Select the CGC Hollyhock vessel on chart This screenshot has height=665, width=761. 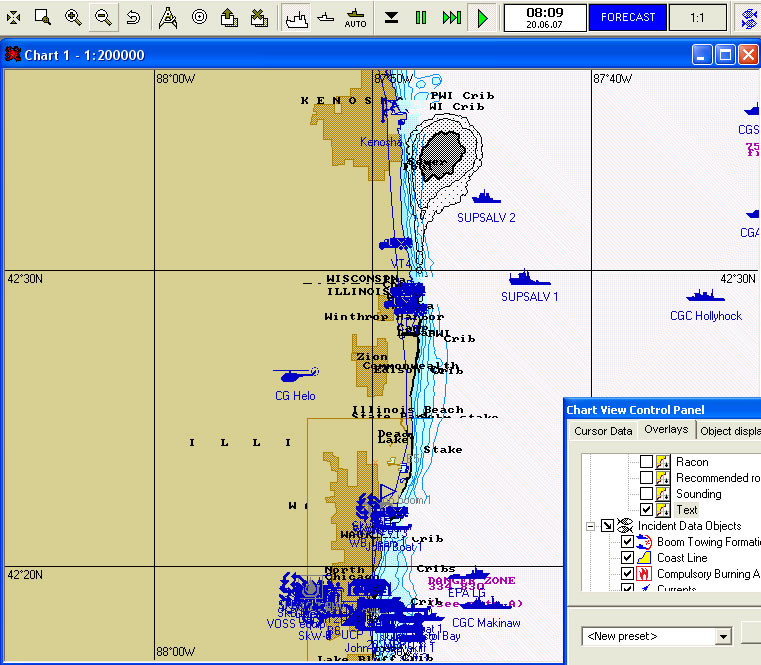pyautogui.click(x=705, y=295)
